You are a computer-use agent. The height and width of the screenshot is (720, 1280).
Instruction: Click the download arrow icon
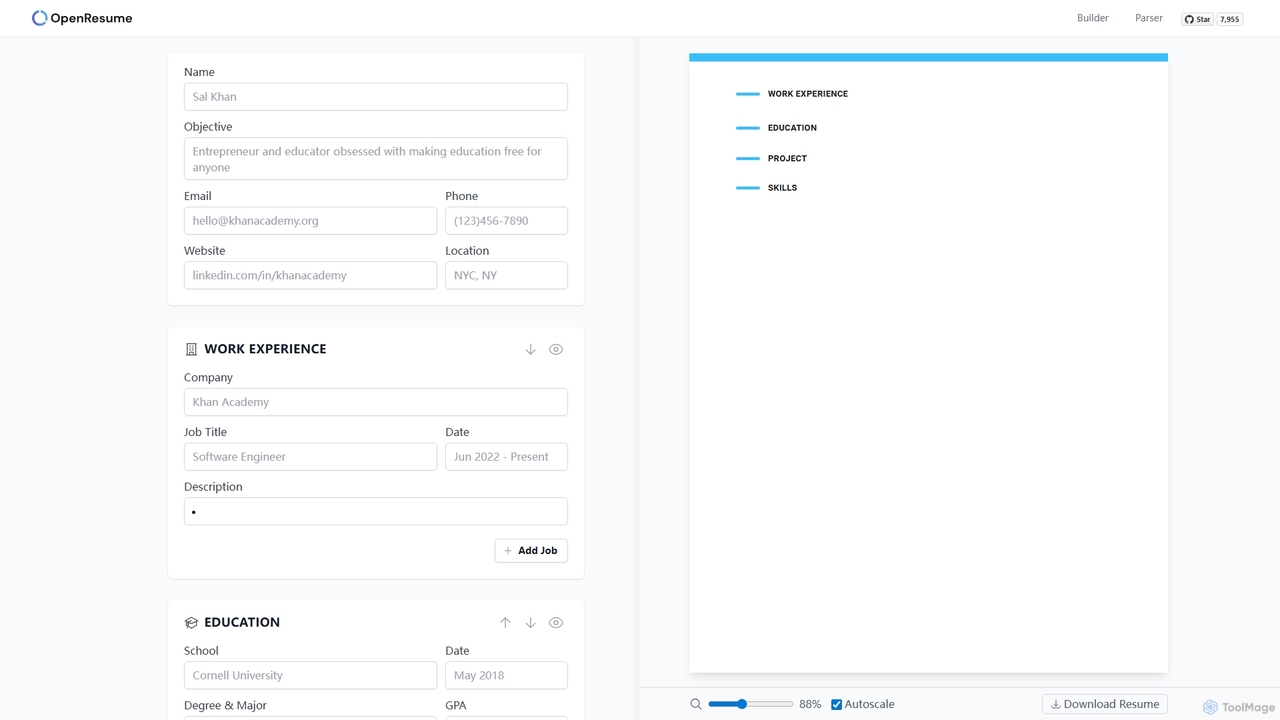1055,704
